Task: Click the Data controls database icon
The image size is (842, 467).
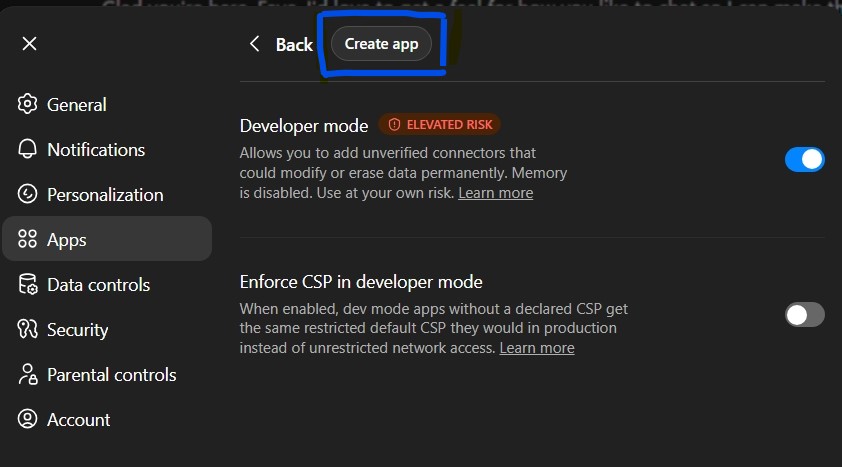Action: coord(27,284)
